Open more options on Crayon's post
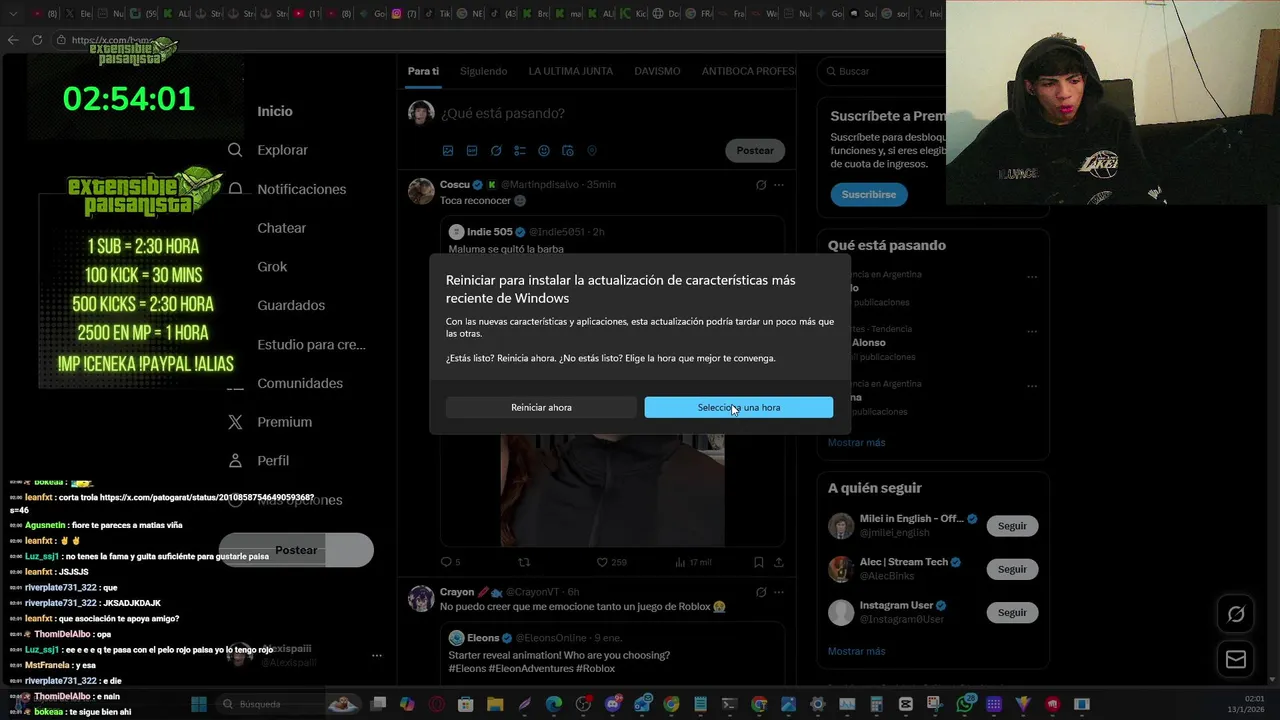The image size is (1280, 720). pyautogui.click(x=779, y=592)
